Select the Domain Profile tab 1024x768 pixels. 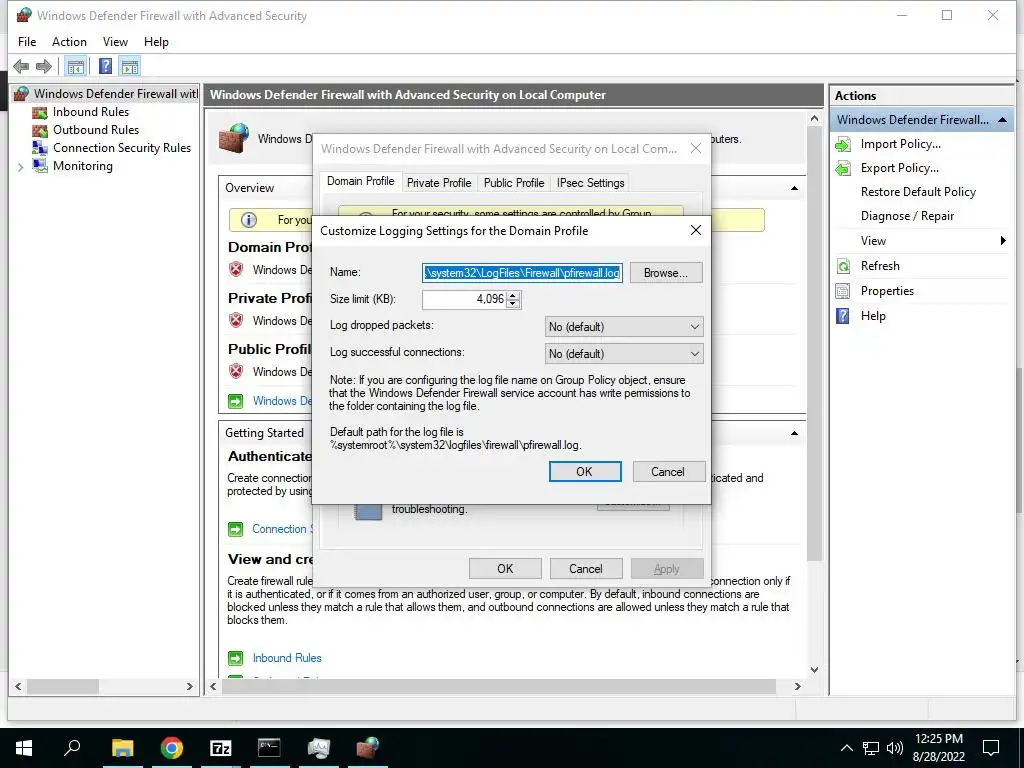pos(360,182)
